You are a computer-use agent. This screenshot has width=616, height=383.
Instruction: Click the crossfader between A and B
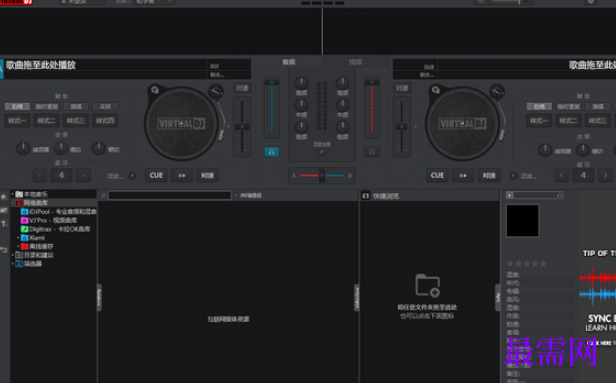click(x=322, y=175)
